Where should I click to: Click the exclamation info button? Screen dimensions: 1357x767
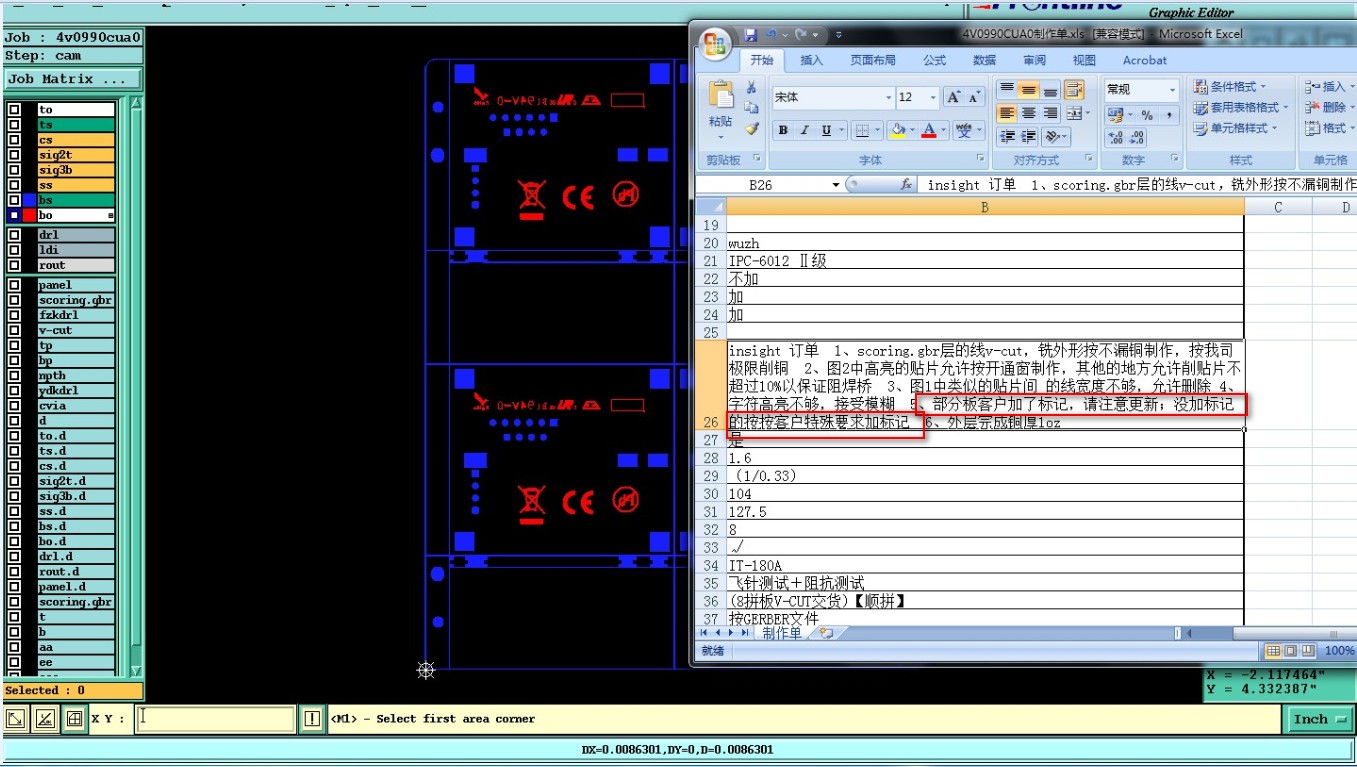tap(312, 719)
